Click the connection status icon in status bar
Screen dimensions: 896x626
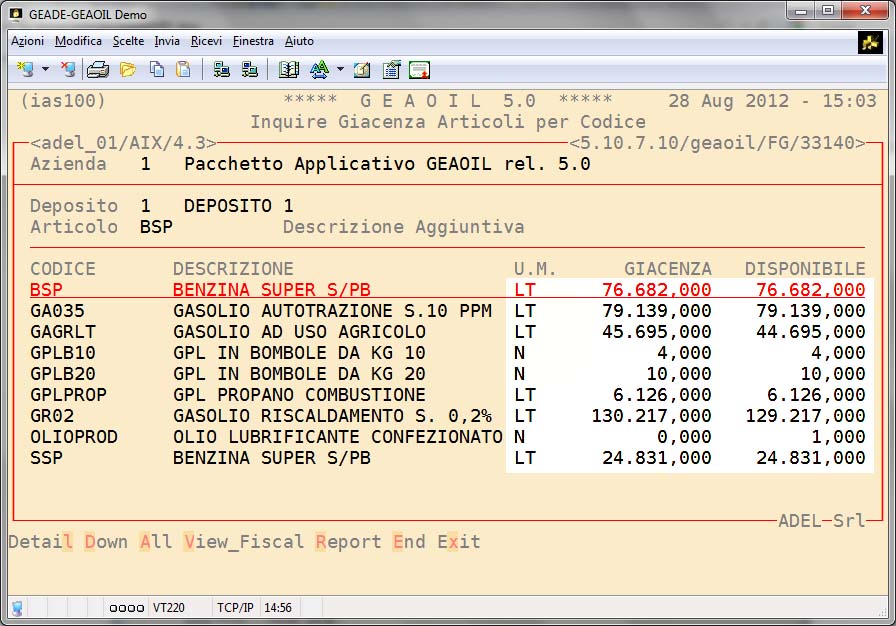[17, 607]
